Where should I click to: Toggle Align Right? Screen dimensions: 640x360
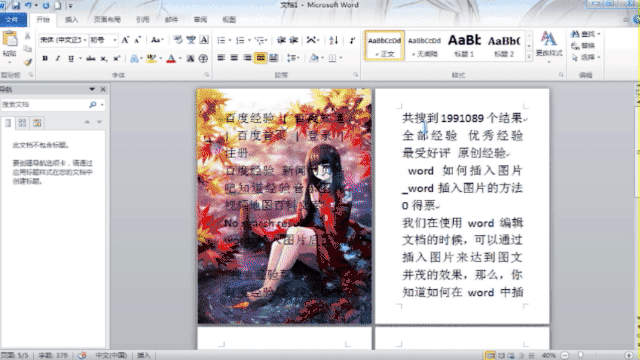pyautogui.click(x=247, y=58)
